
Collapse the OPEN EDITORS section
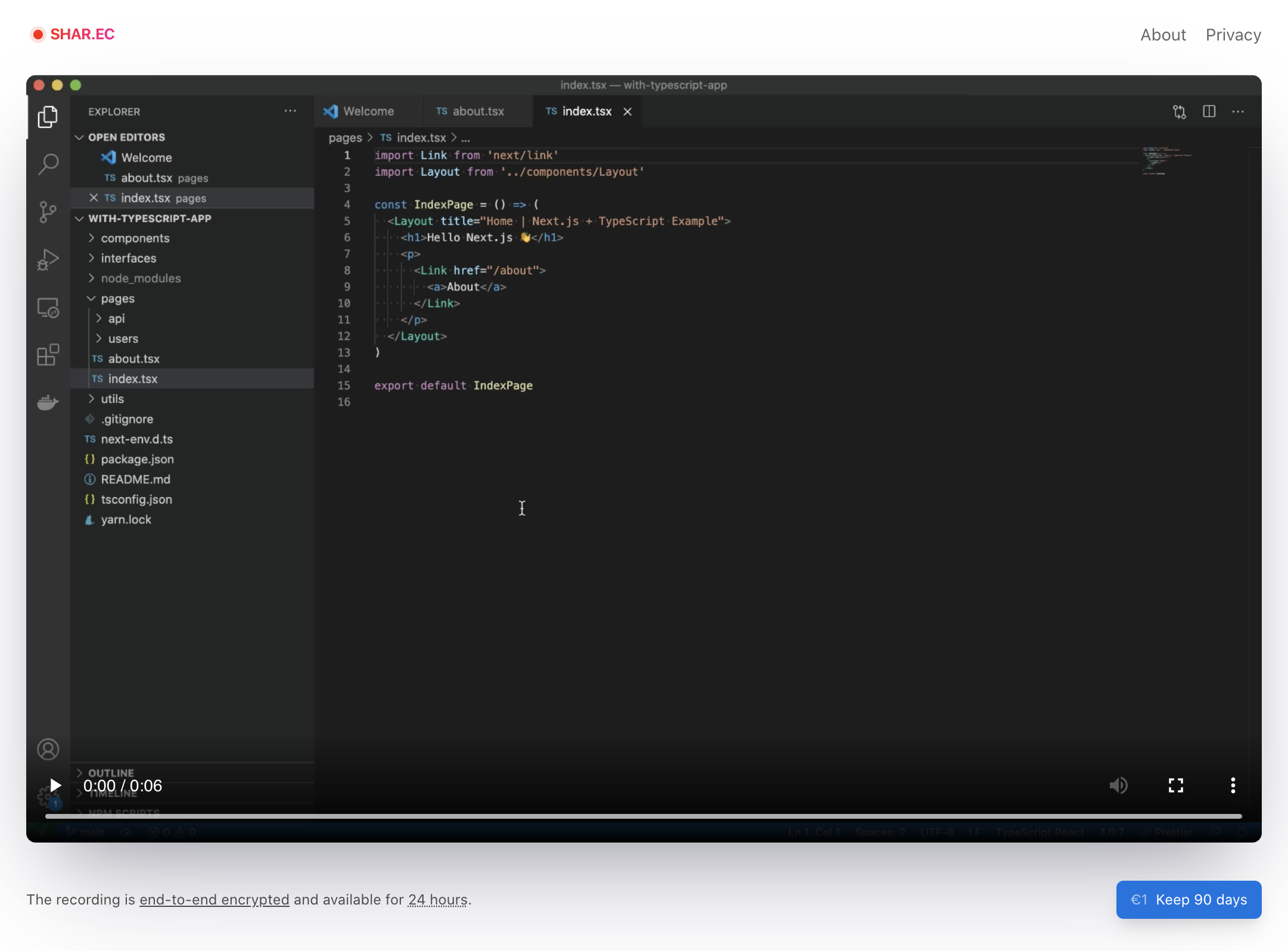click(126, 137)
